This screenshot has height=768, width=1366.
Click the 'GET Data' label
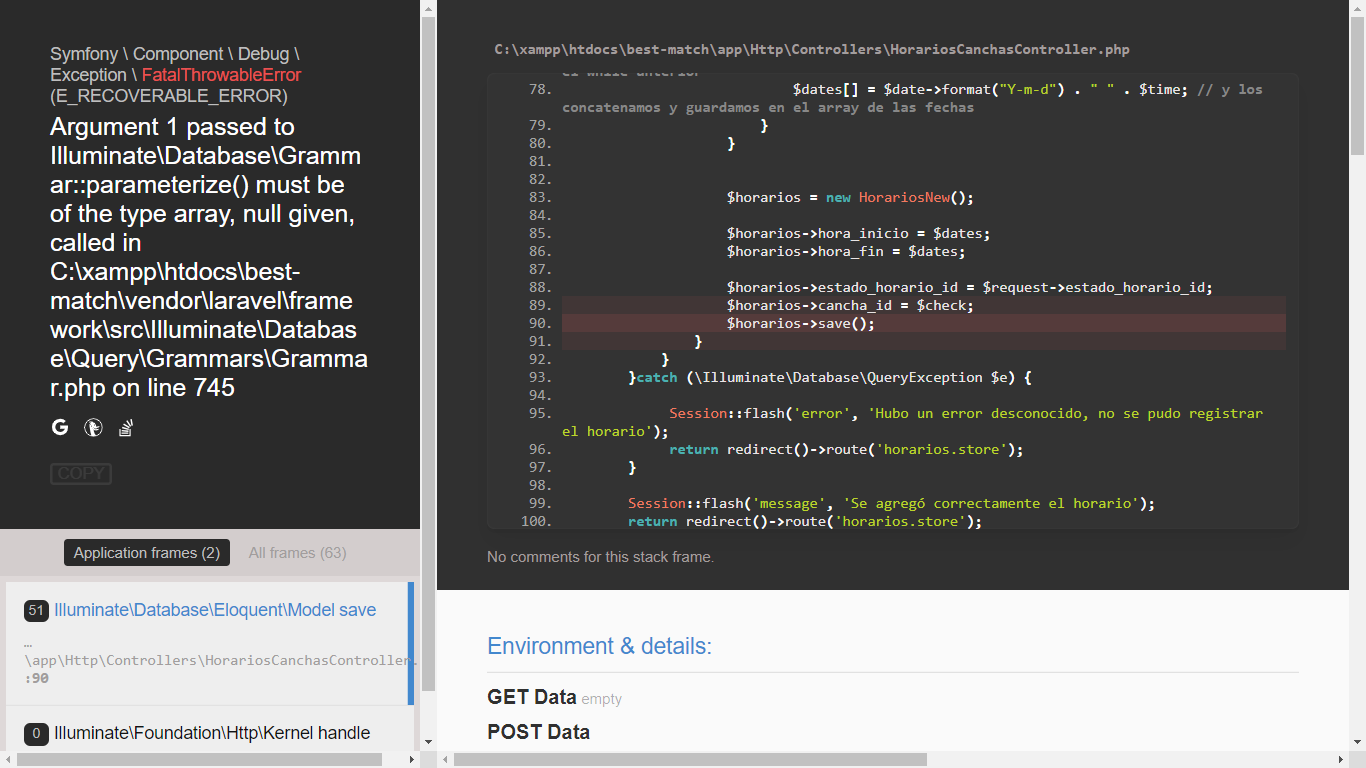click(531, 698)
